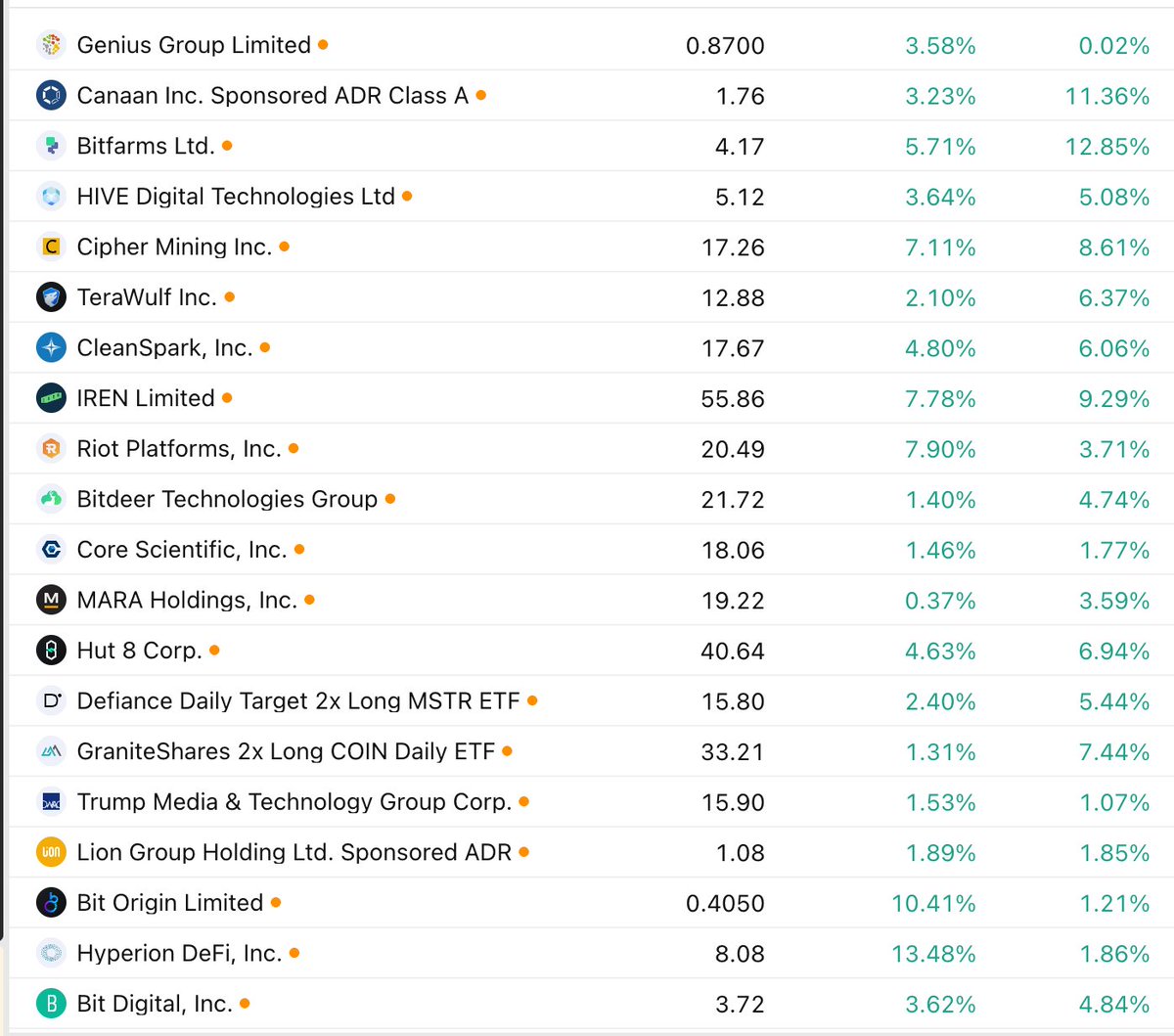Click the Bitdeer Technologies green logo
Screen dimensions: 1174x1036
coord(51,499)
